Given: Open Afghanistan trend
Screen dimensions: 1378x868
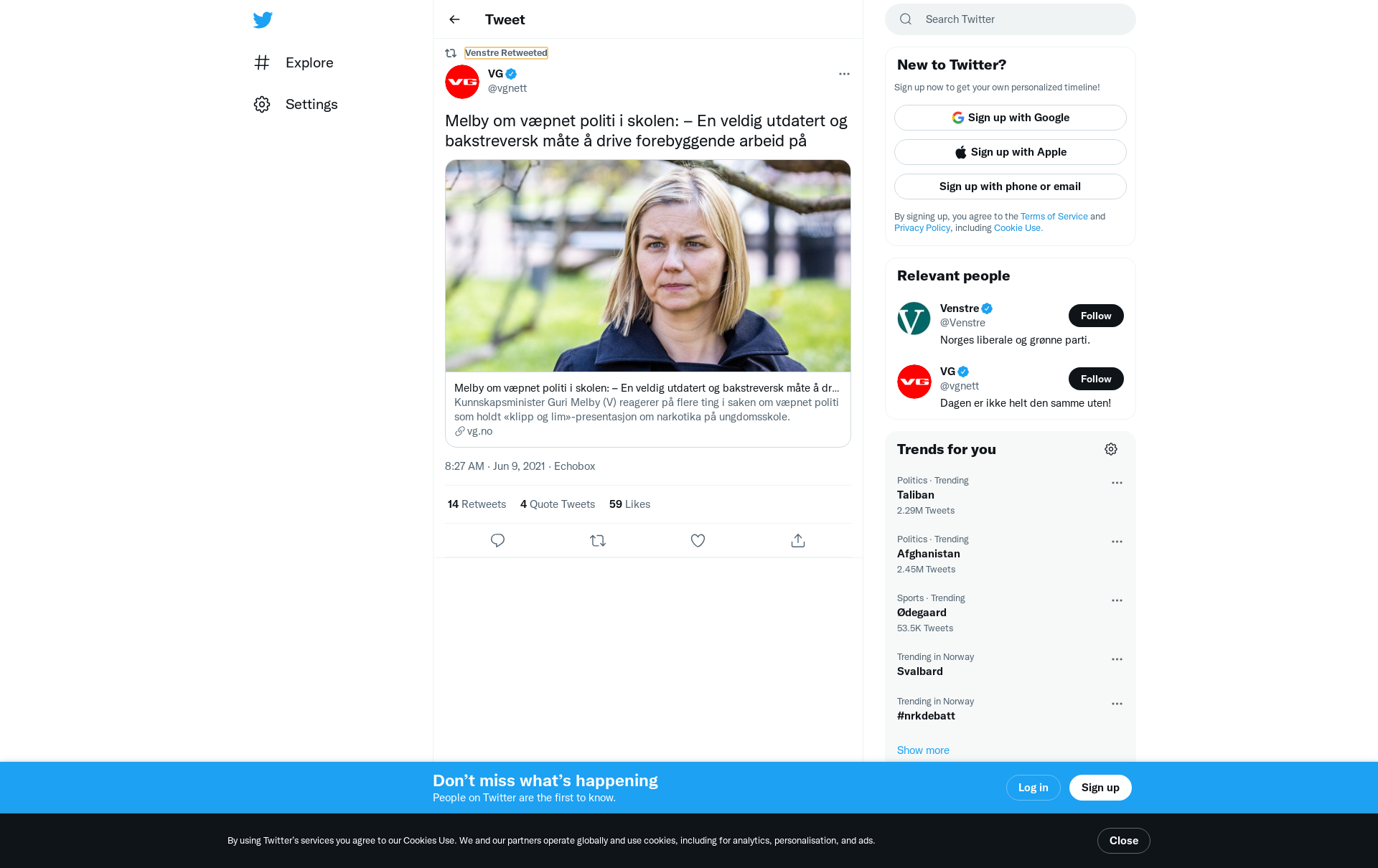Looking at the screenshot, I should click(x=1011, y=554).
